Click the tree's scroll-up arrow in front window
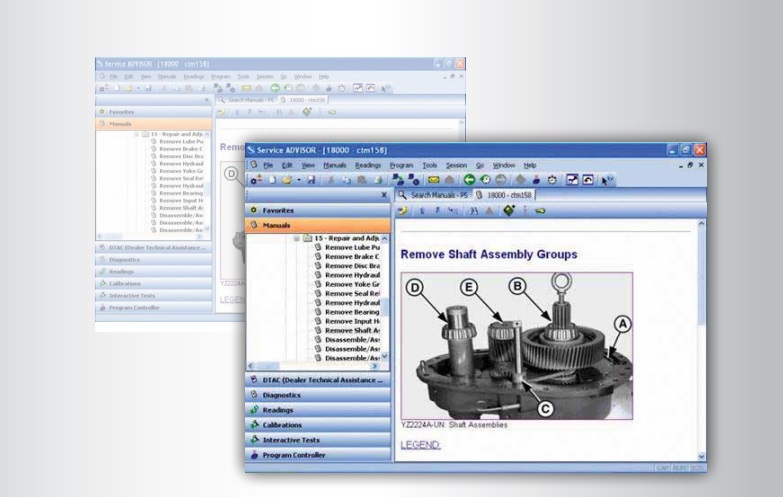The height and width of the screenshot is (497, 783). pos(384,239)
